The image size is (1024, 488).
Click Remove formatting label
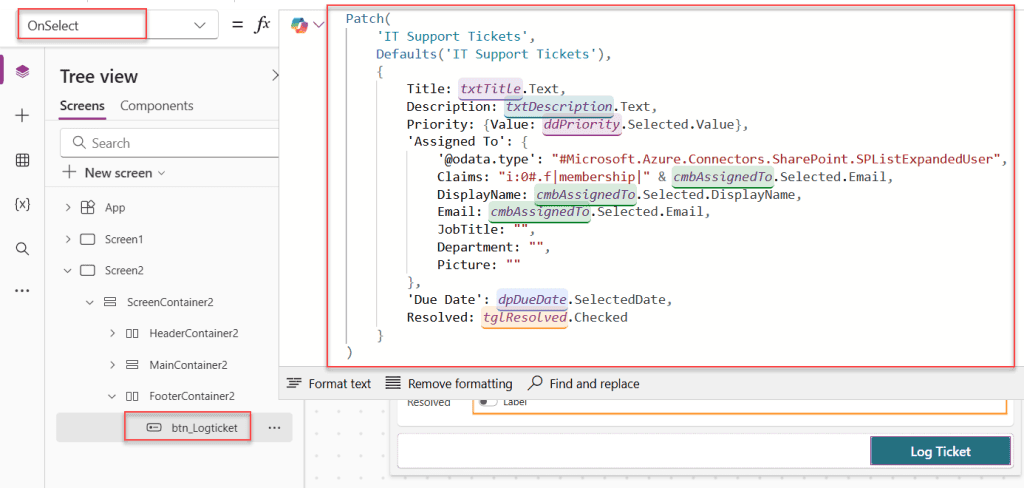click(460, 383)
